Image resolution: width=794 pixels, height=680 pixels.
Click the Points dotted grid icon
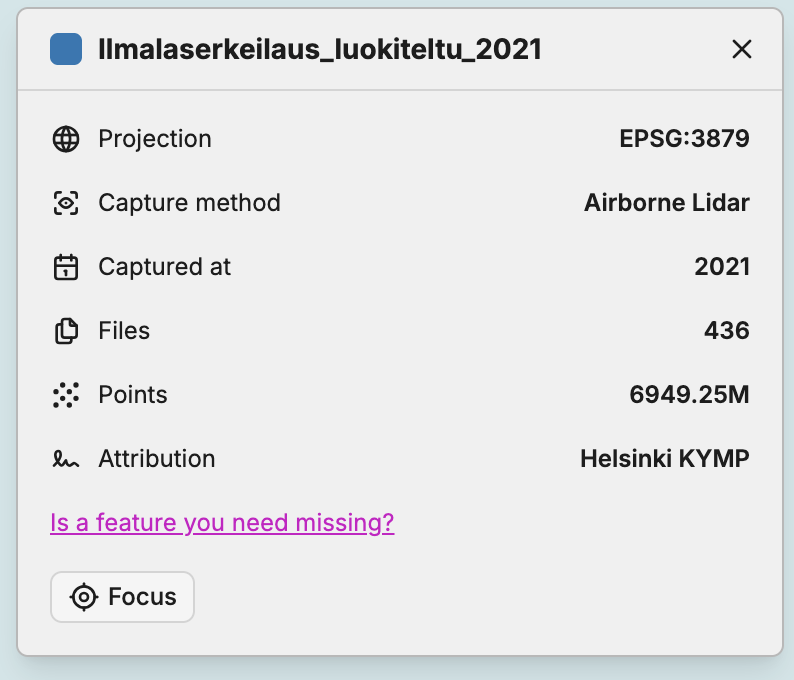pyautogui.click(x=66, y=395)
